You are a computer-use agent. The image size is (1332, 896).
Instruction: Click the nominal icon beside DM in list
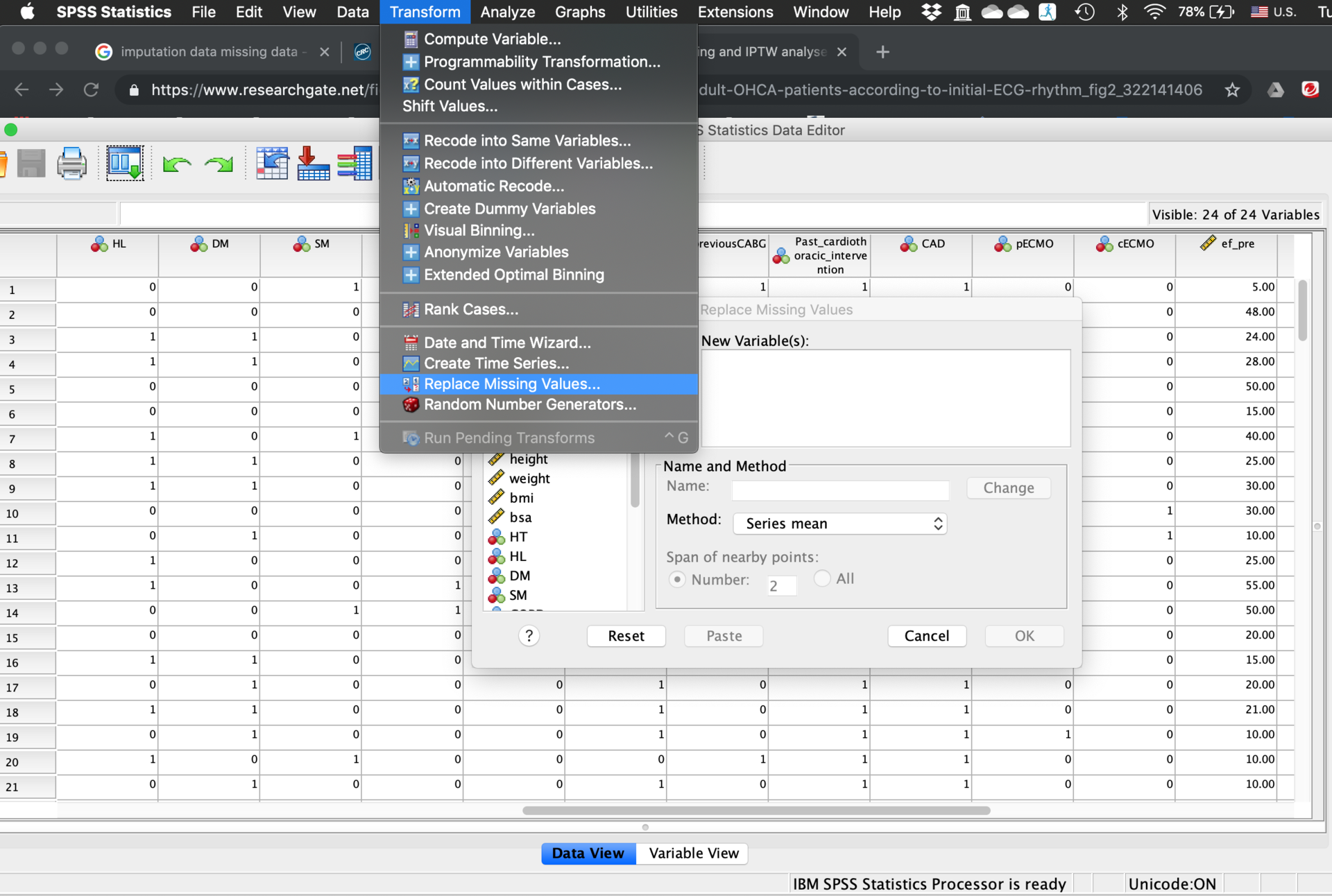point(496,576)
